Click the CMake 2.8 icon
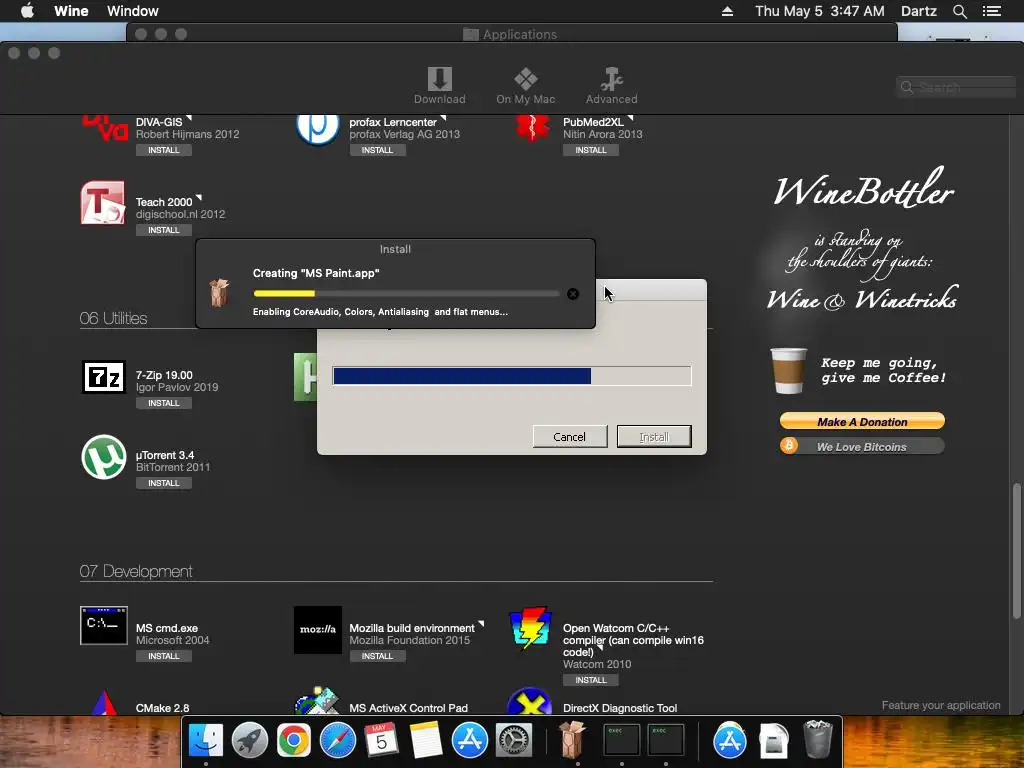 point(104,703)
